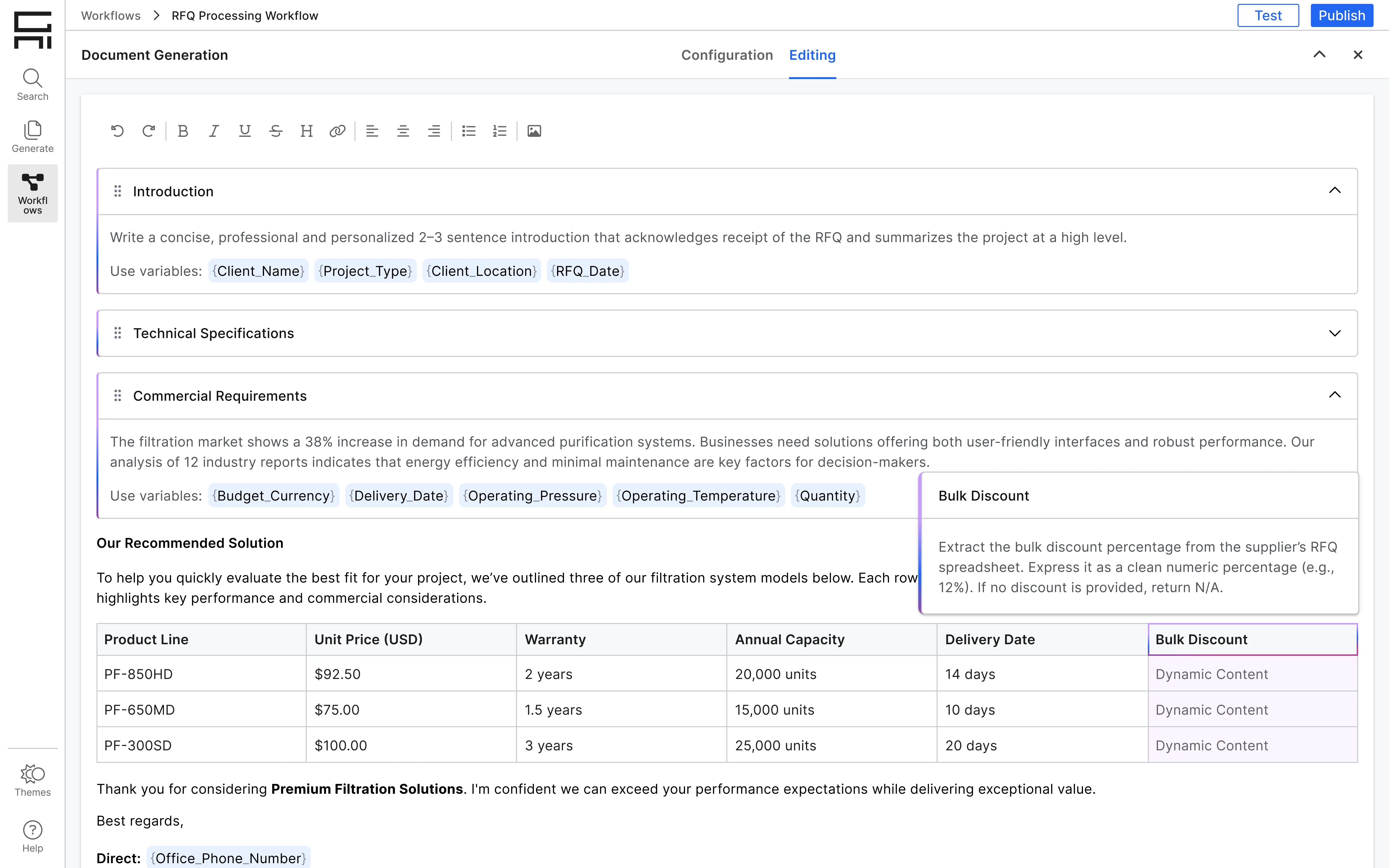Select the Client_Location variable chip
Image resolution: width=1389 pixels, height=868 pixels.
[x=482, y=271]
